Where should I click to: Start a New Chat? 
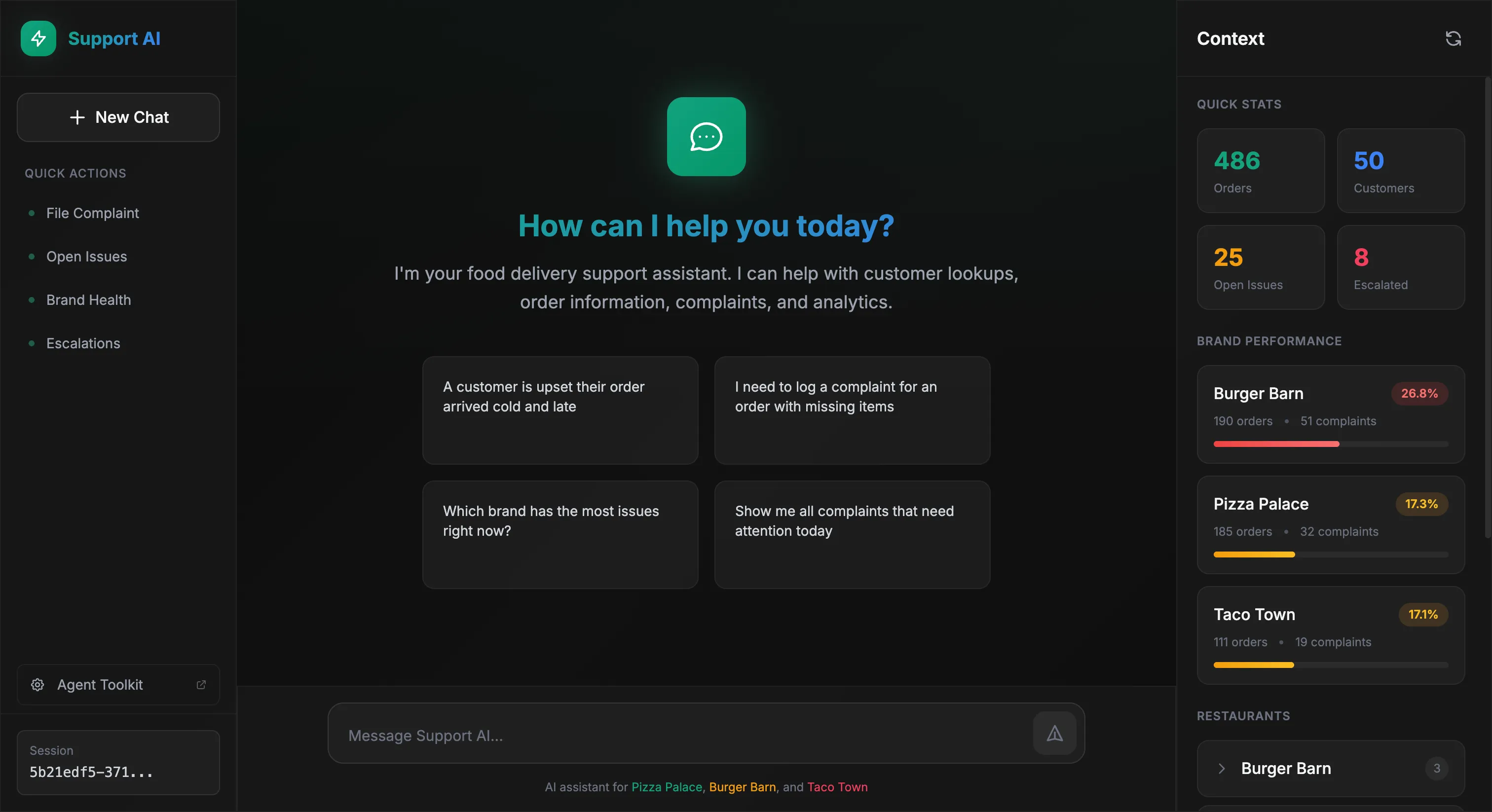click(x=118, y=117)
